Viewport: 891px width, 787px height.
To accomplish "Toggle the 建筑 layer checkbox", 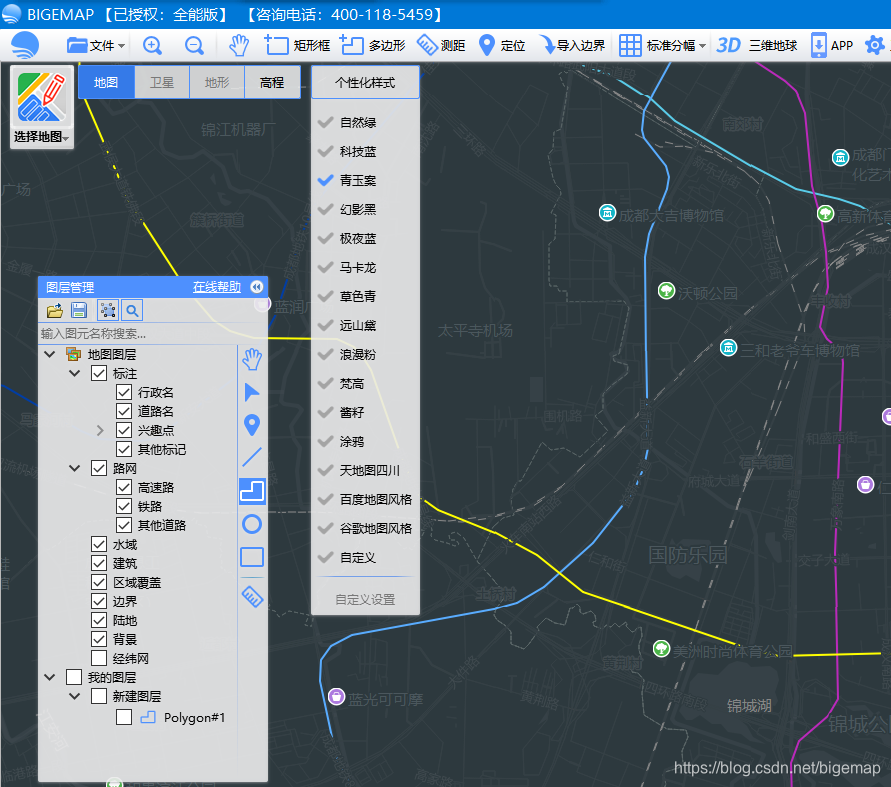I will pos(99,563).
